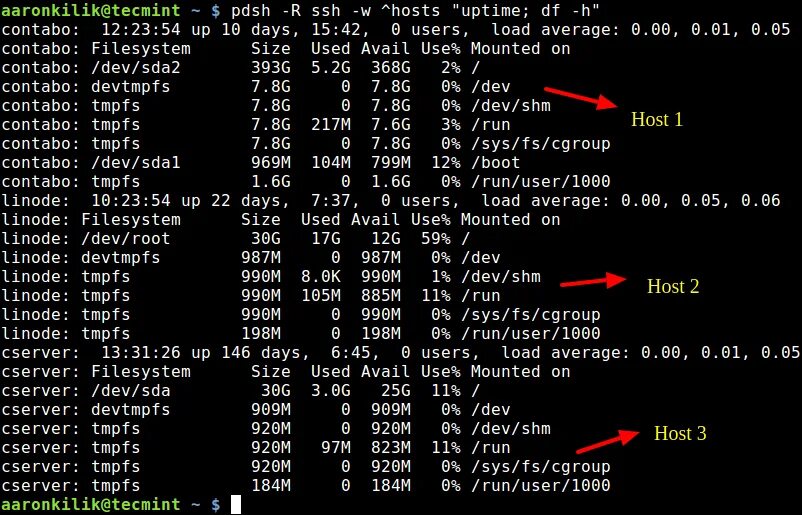Click the yellow Host 1 label
Viewport: 802px width, 515px height.
point(657,120)
